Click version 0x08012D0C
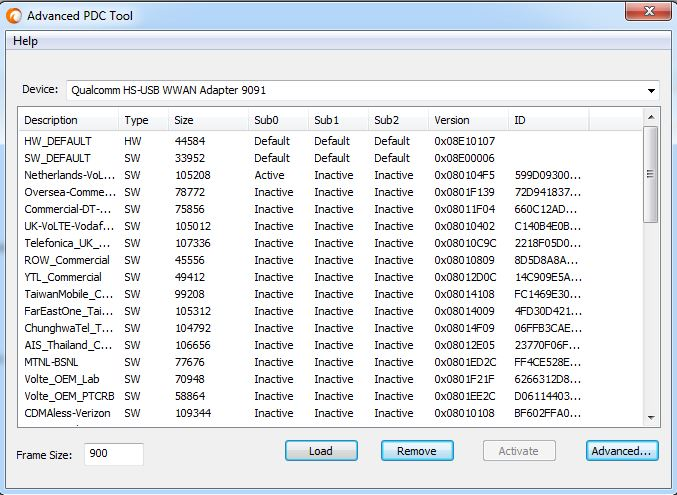The image size is (677, 495). click(465, 277)
